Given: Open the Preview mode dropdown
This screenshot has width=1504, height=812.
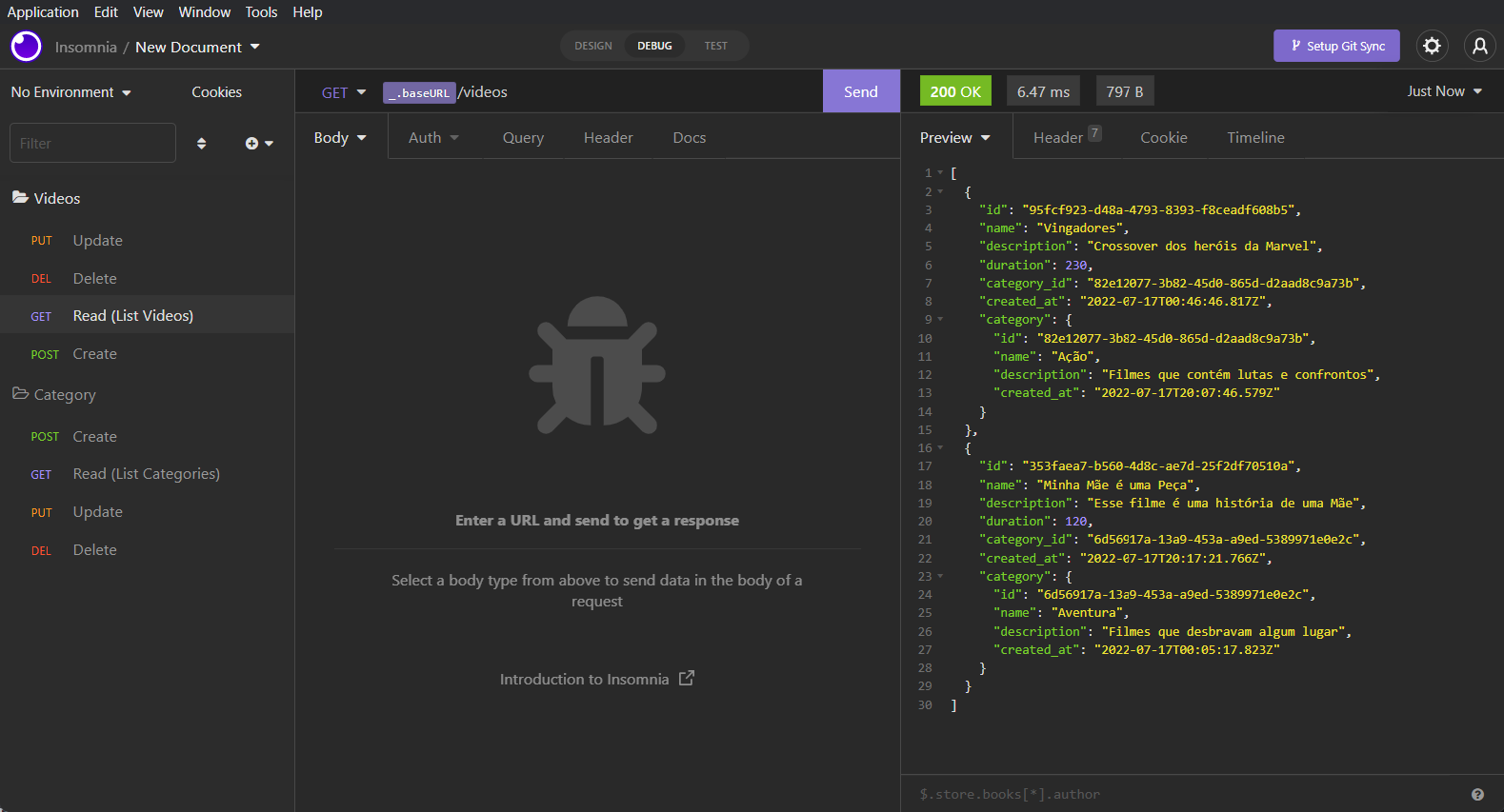Looking at the screenshot, I should pos(954,138).
